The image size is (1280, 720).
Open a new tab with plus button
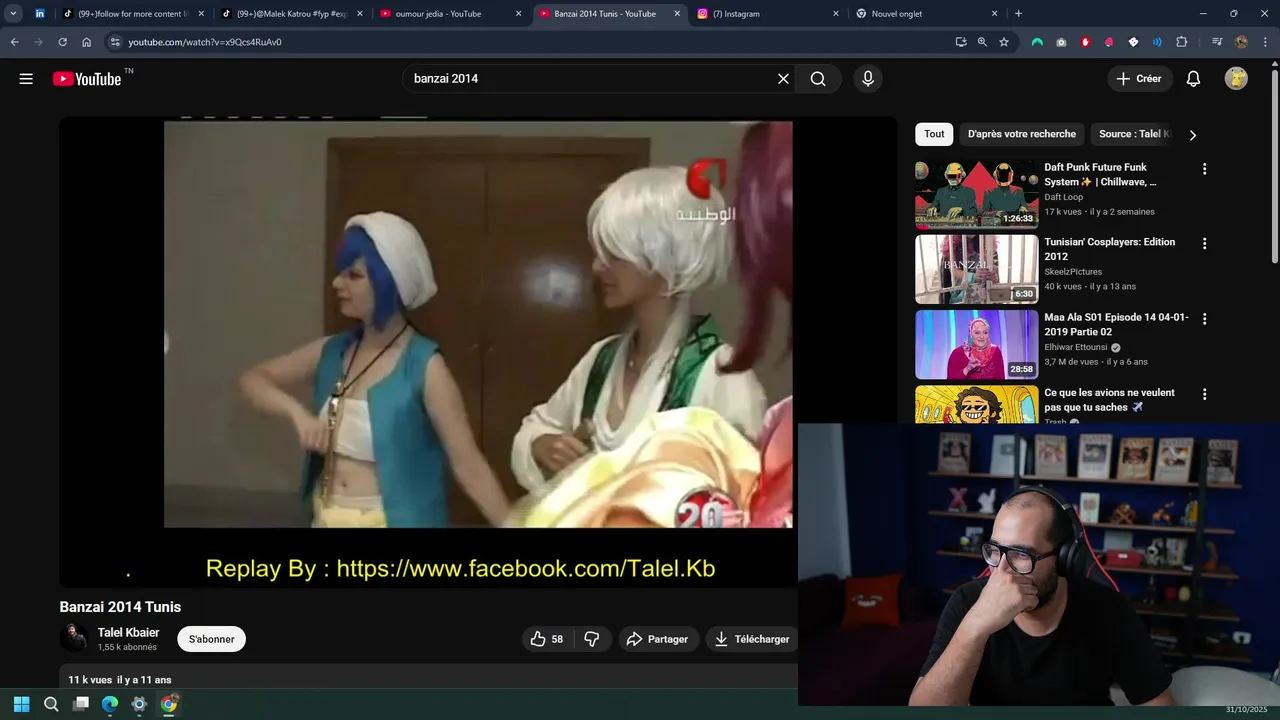1018,14
